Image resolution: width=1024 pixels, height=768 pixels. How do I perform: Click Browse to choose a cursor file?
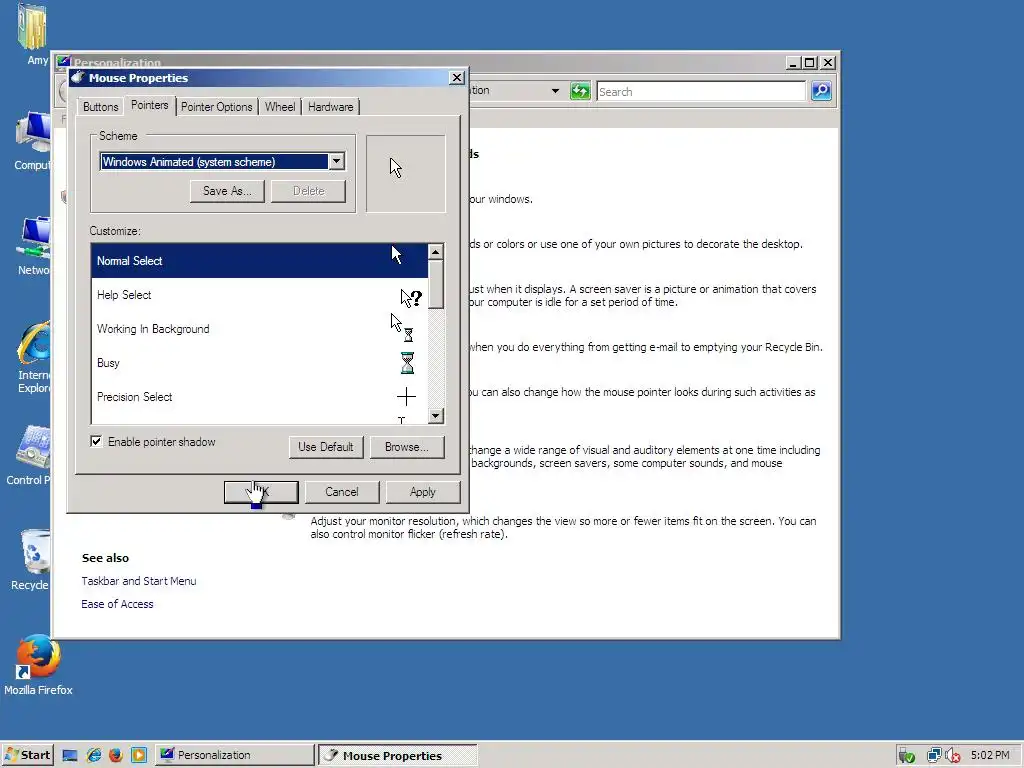[407, 447]
